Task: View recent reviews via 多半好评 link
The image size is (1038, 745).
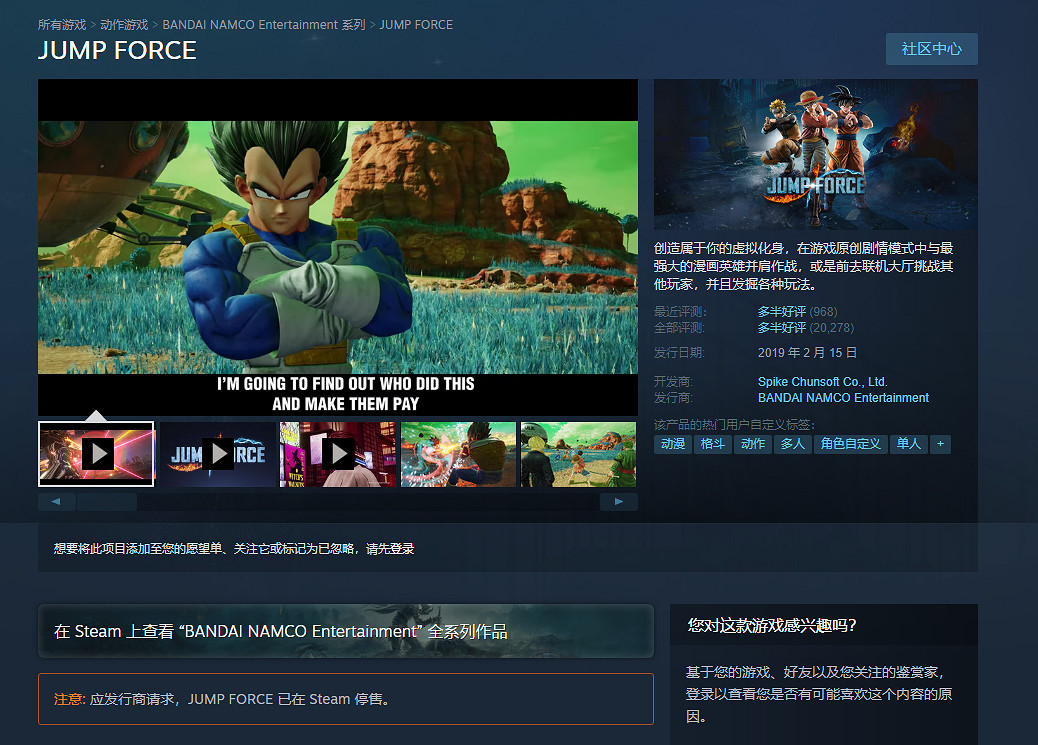Action: [783, 311]
